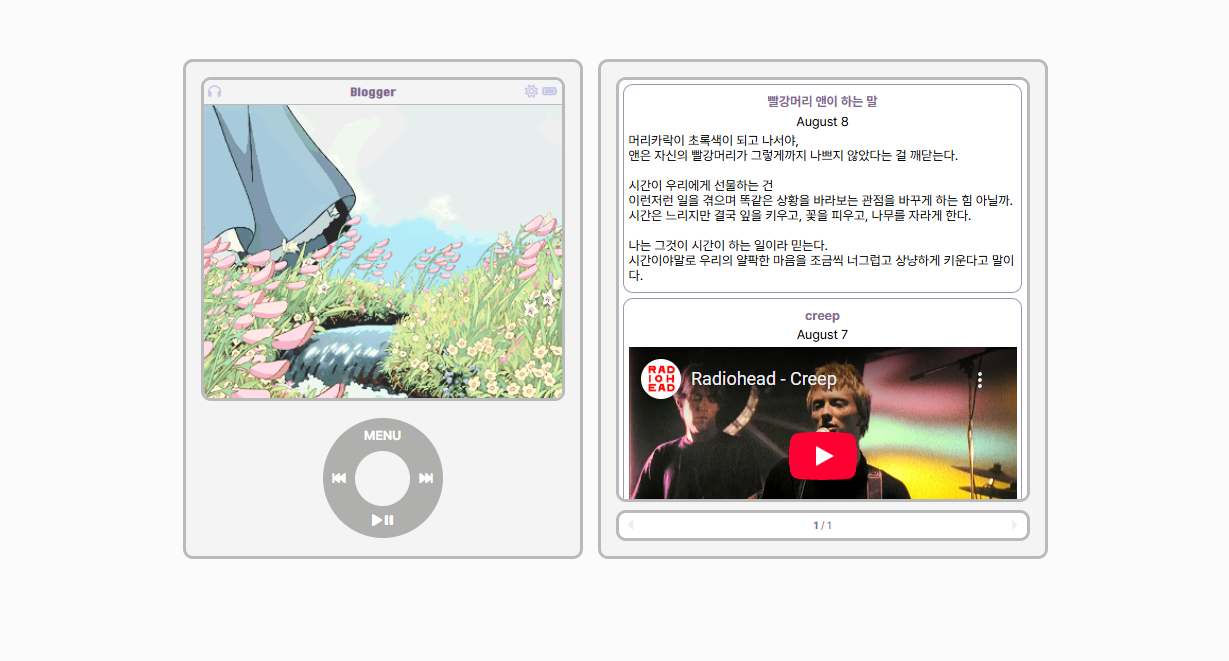Viewport: 1229px width, 661px height.
Task: Go to the previous page with the left arrow
Action: click(630, 525)
